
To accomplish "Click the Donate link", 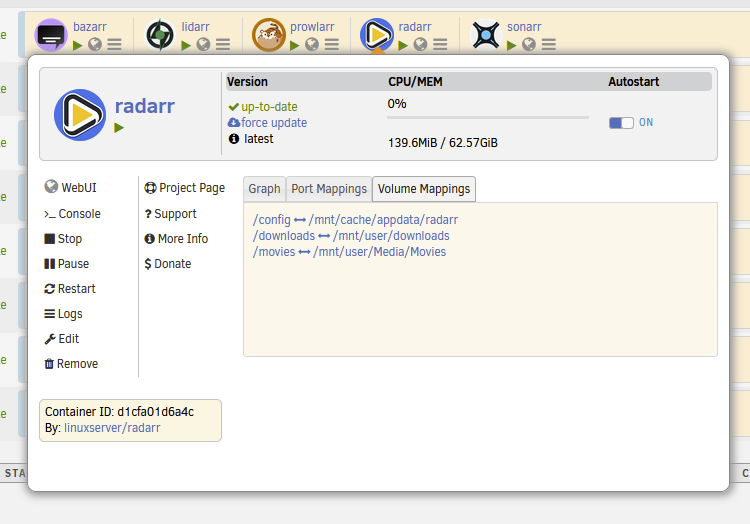I will (x=168, y=263).
